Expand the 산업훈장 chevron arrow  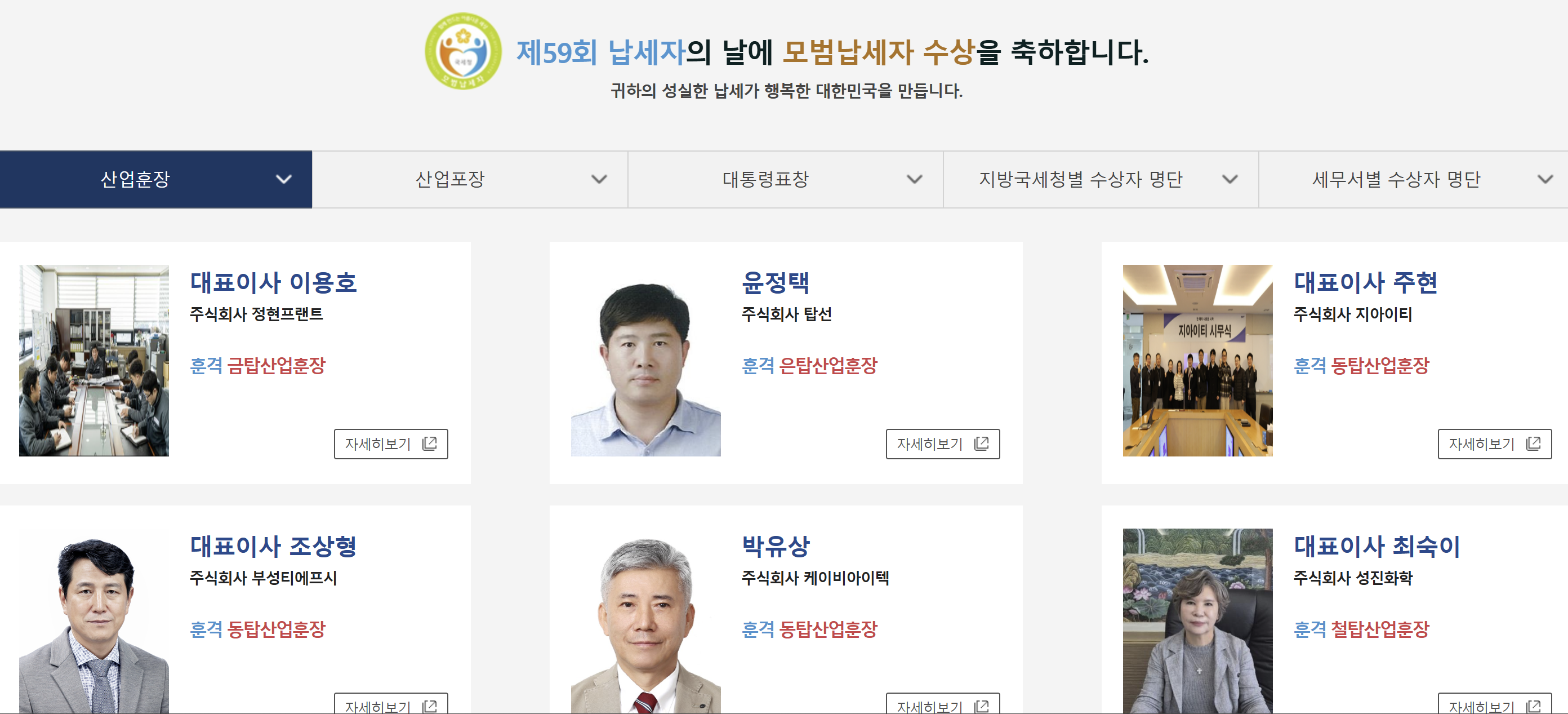coord(284,180)
